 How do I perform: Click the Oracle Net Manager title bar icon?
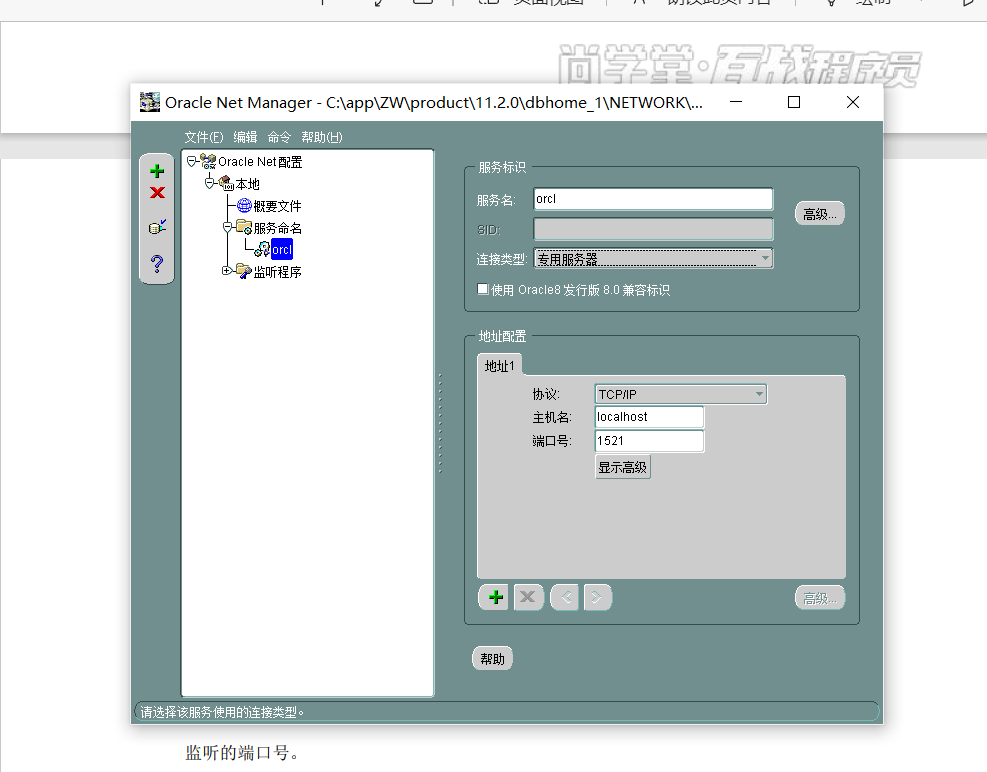(x=150, y=102)
